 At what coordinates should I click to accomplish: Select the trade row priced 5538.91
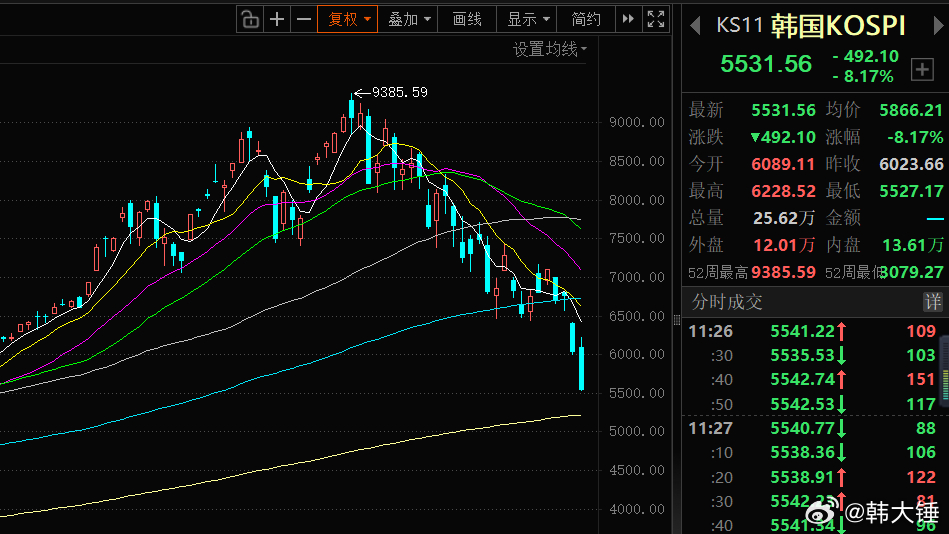pyautogui.click(x=812, y=478)
